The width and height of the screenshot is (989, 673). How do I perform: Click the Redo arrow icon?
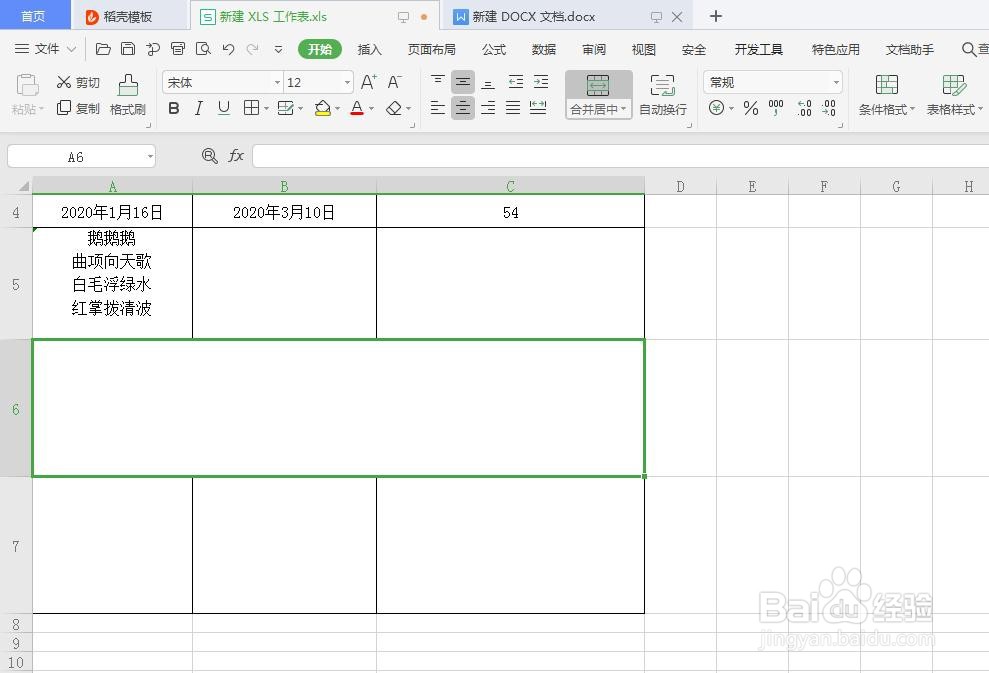[x=253, y=49]
